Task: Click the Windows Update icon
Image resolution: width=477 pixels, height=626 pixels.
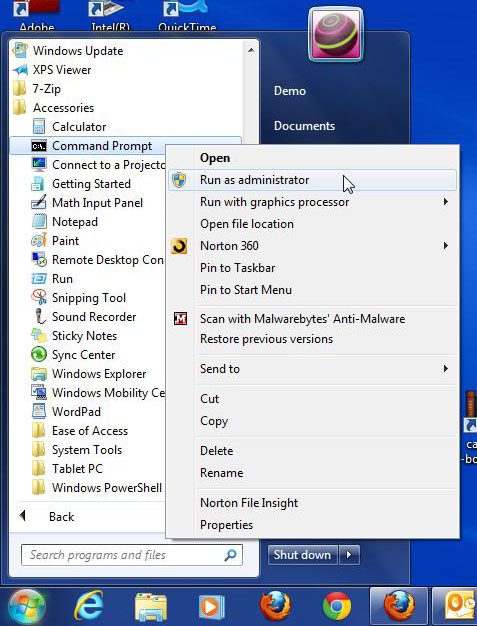Action: pyautogui.click(x=20, y=50)
